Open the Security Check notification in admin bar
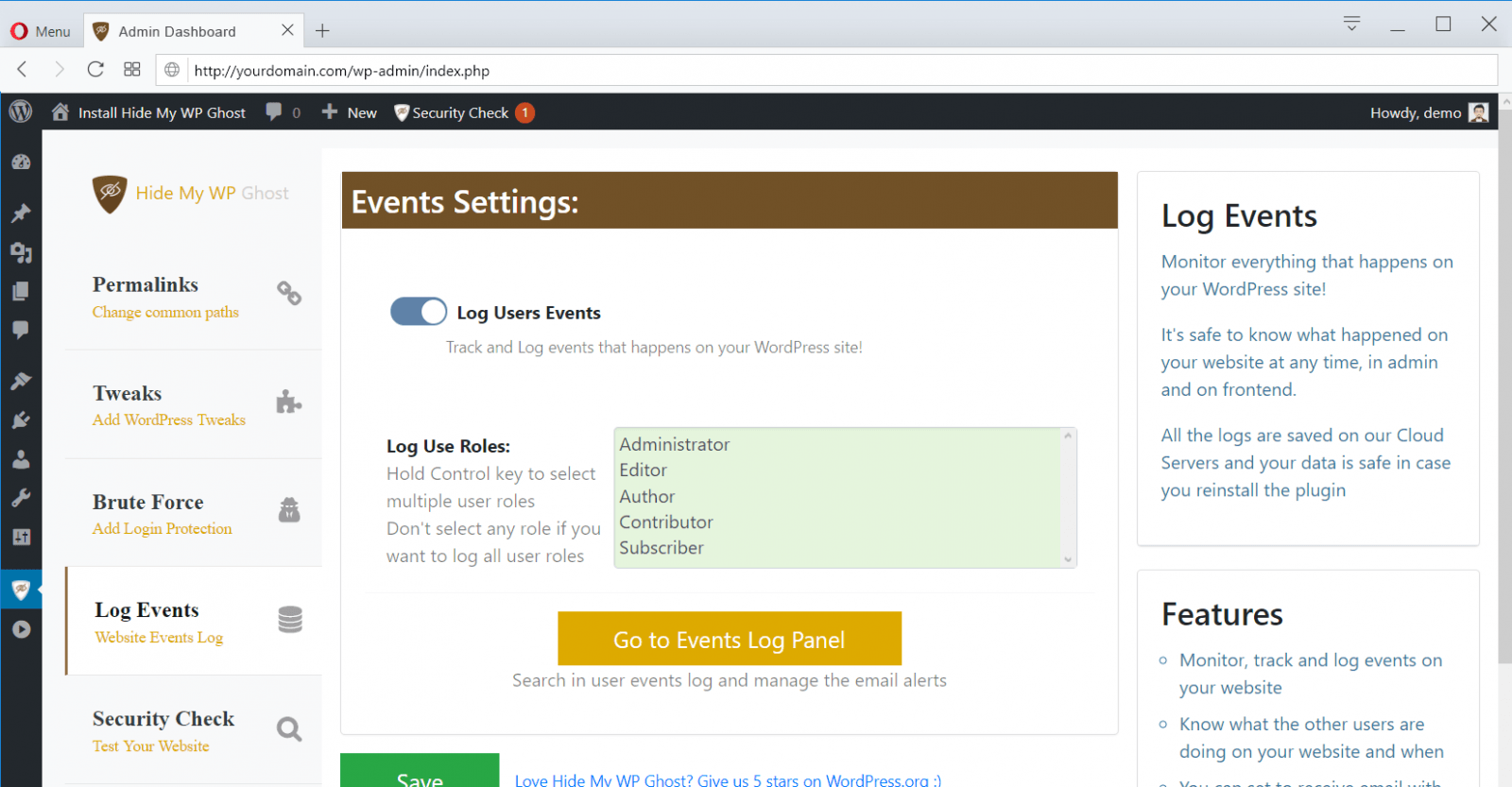1512x787 pixels. click(463, 112)
